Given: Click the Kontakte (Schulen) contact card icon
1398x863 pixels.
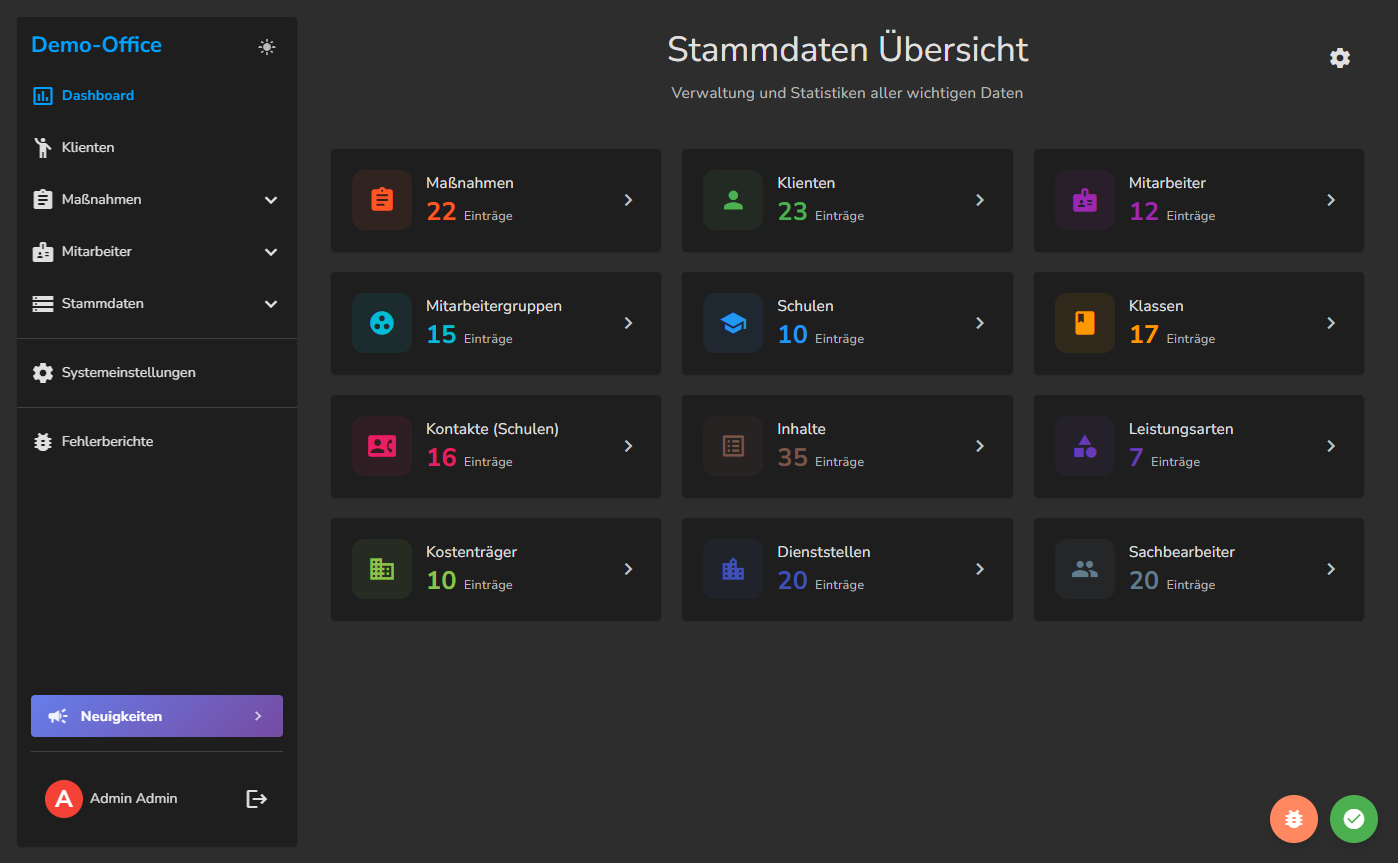Looking at the screenshot, I should pos(382,446).
